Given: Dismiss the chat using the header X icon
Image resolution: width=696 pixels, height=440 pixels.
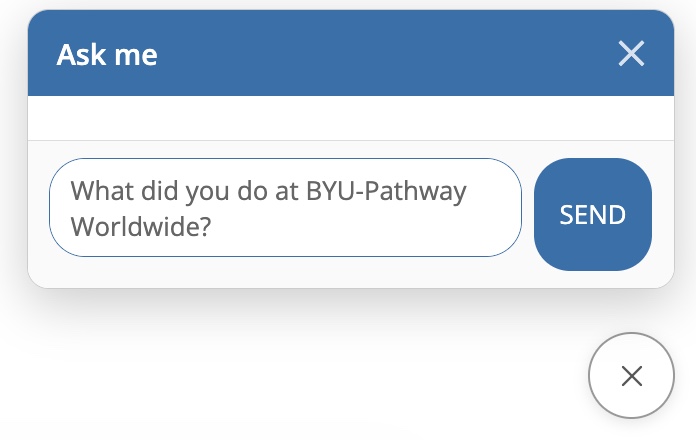Looking at the screenshot, I should tap(631, 54).
